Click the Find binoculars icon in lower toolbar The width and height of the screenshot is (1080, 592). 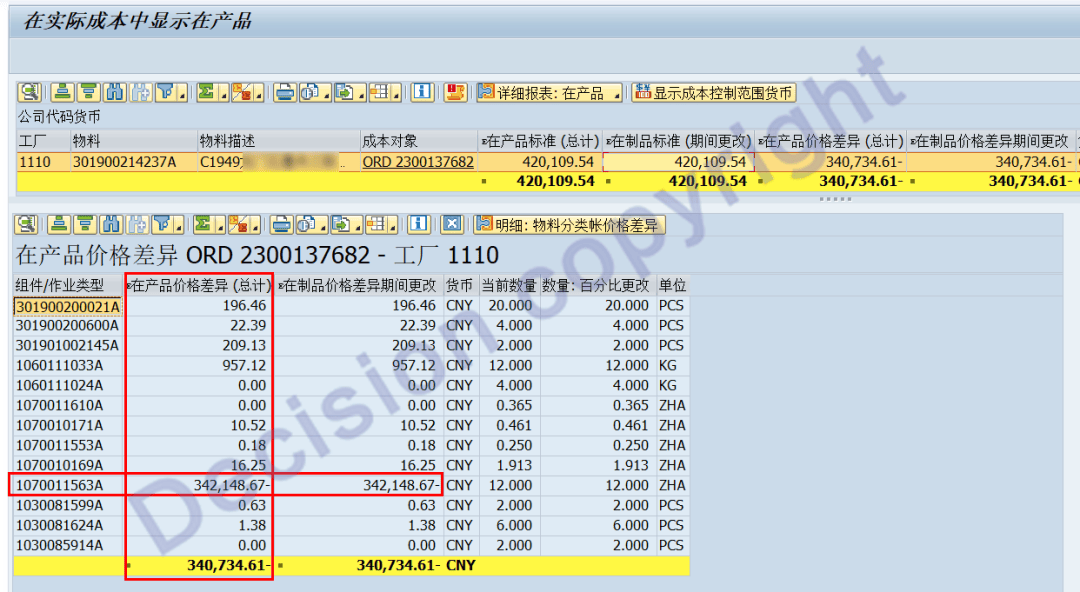click(114, 225)
